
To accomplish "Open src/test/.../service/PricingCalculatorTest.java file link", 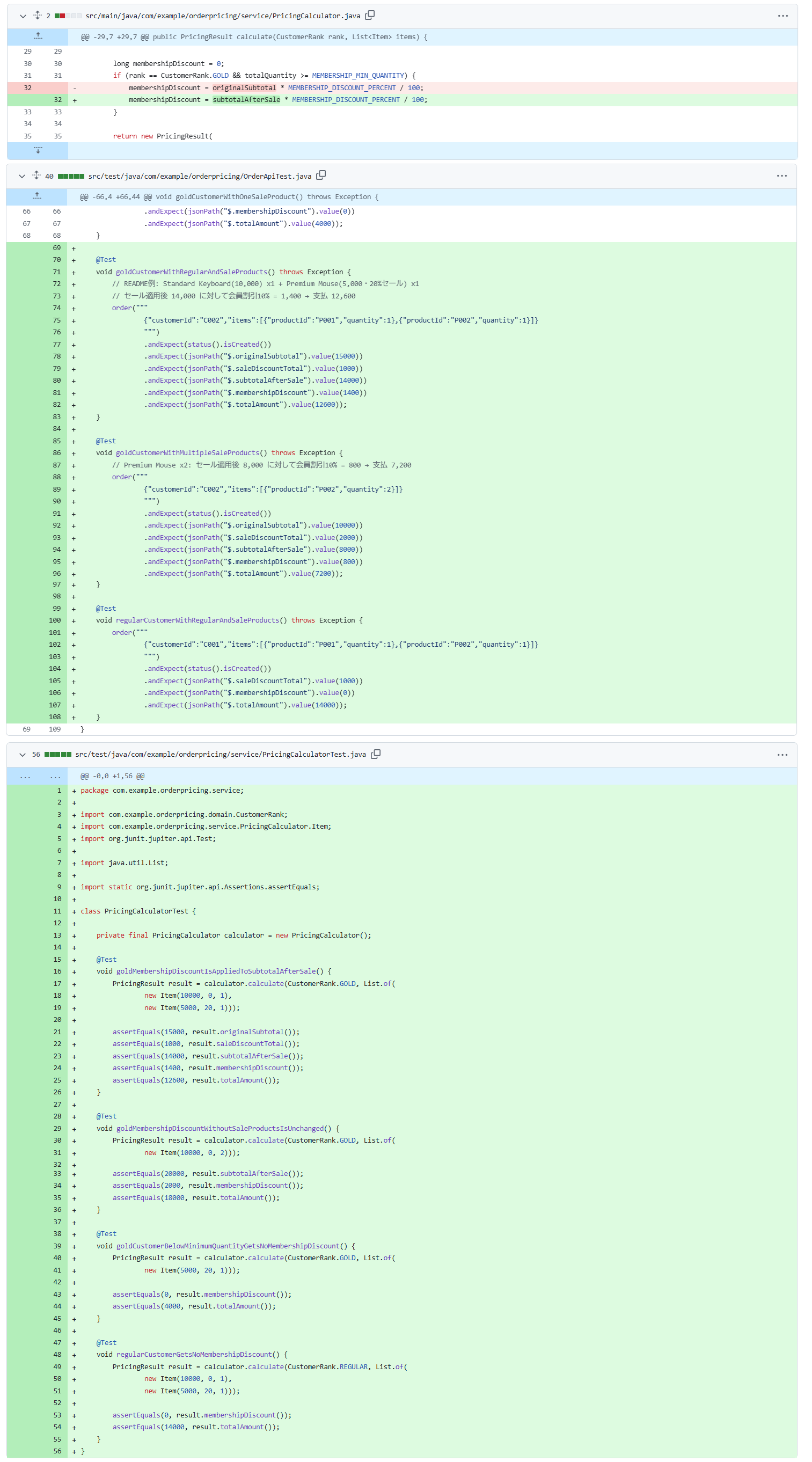I will [221, 754].
